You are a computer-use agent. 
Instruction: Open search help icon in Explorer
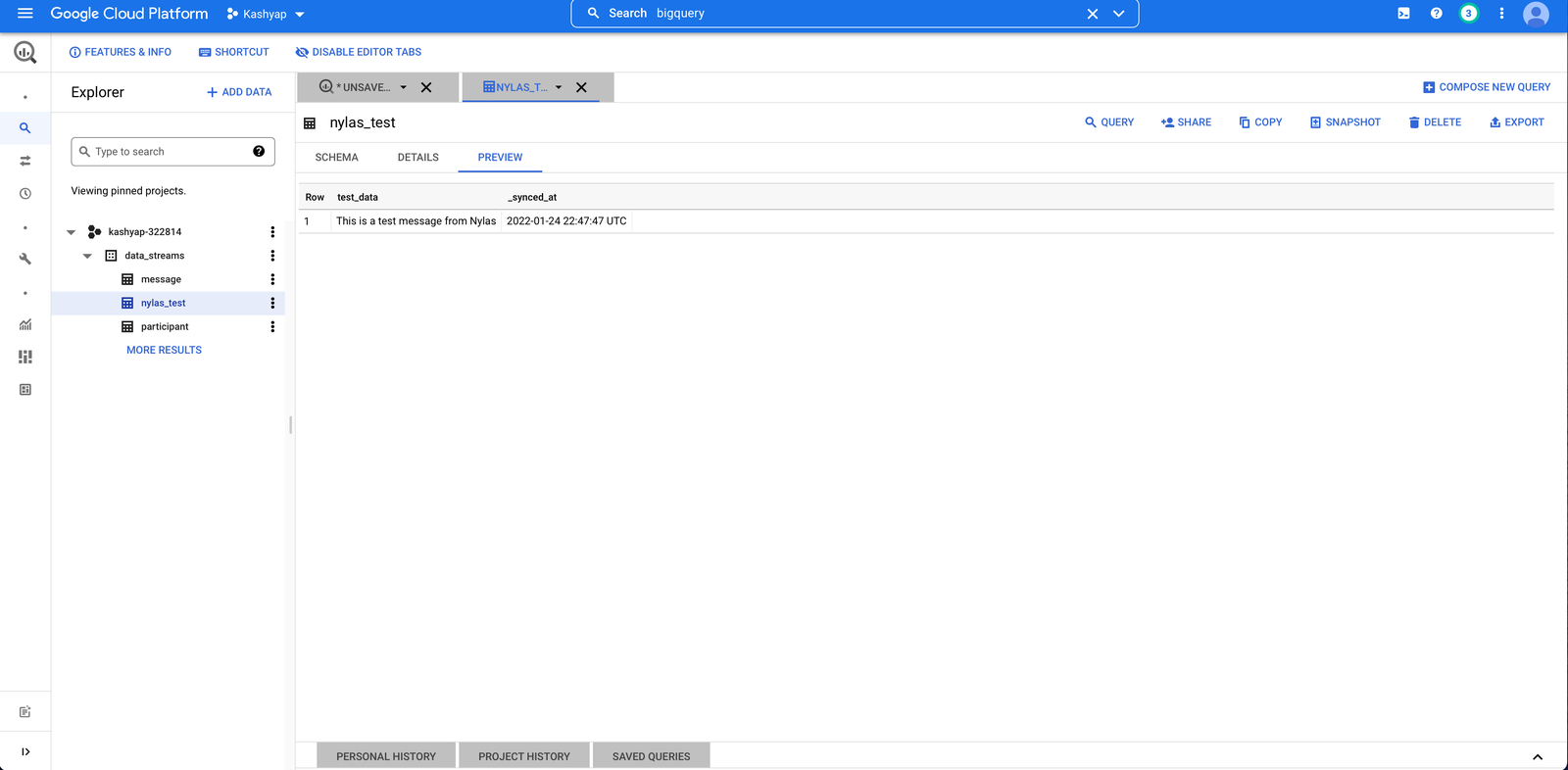(259, 152)
